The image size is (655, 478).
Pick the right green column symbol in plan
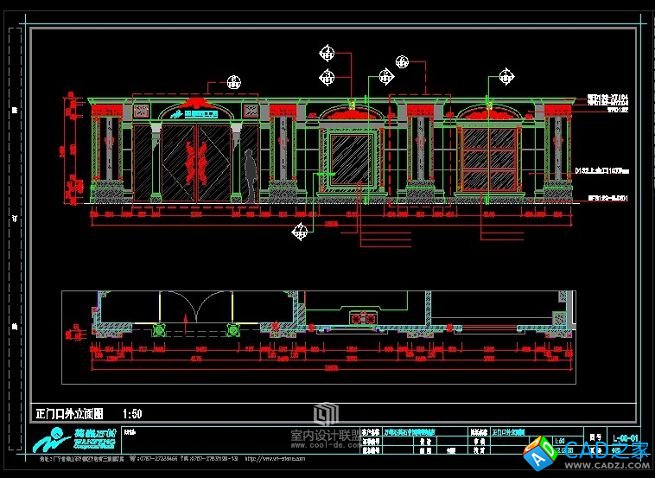pyautogui.click(x=232, y=330)
